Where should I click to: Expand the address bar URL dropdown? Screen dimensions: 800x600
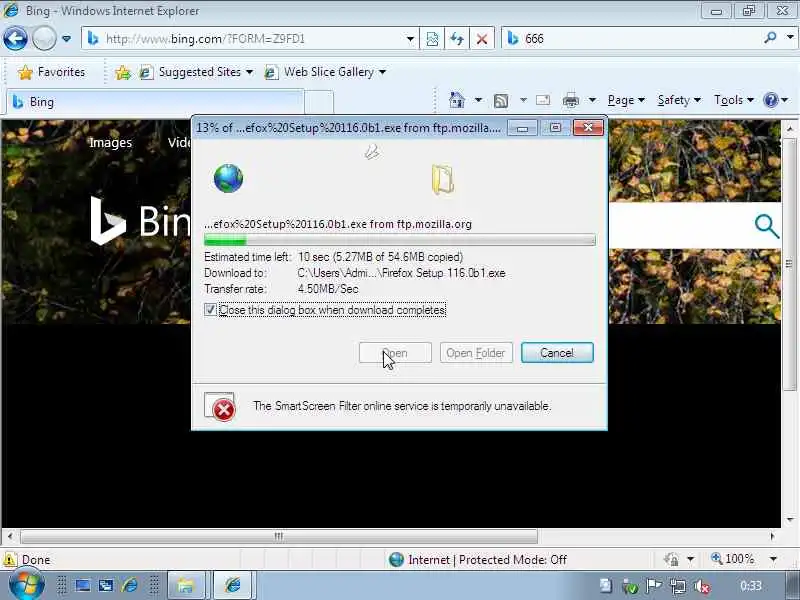click(x=410, y=39)
